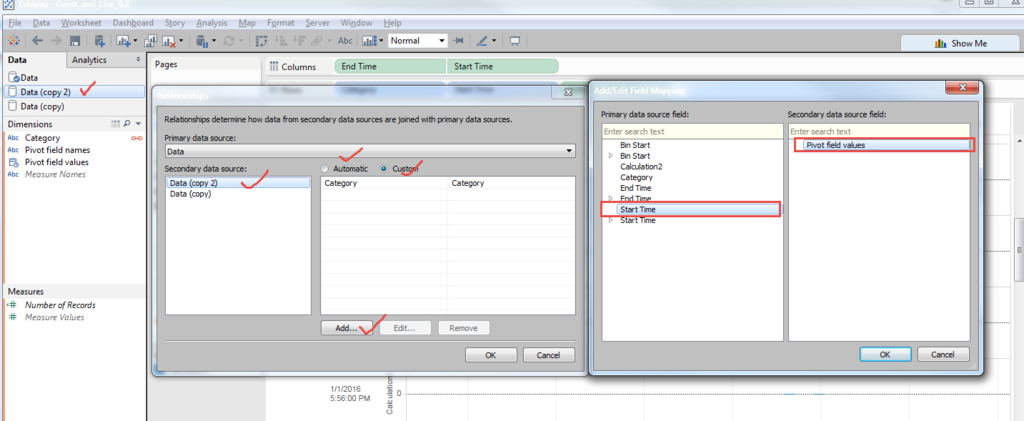Click the Presentation Mode screen icon
The image size is (1024, 421).
coord(515,41)
